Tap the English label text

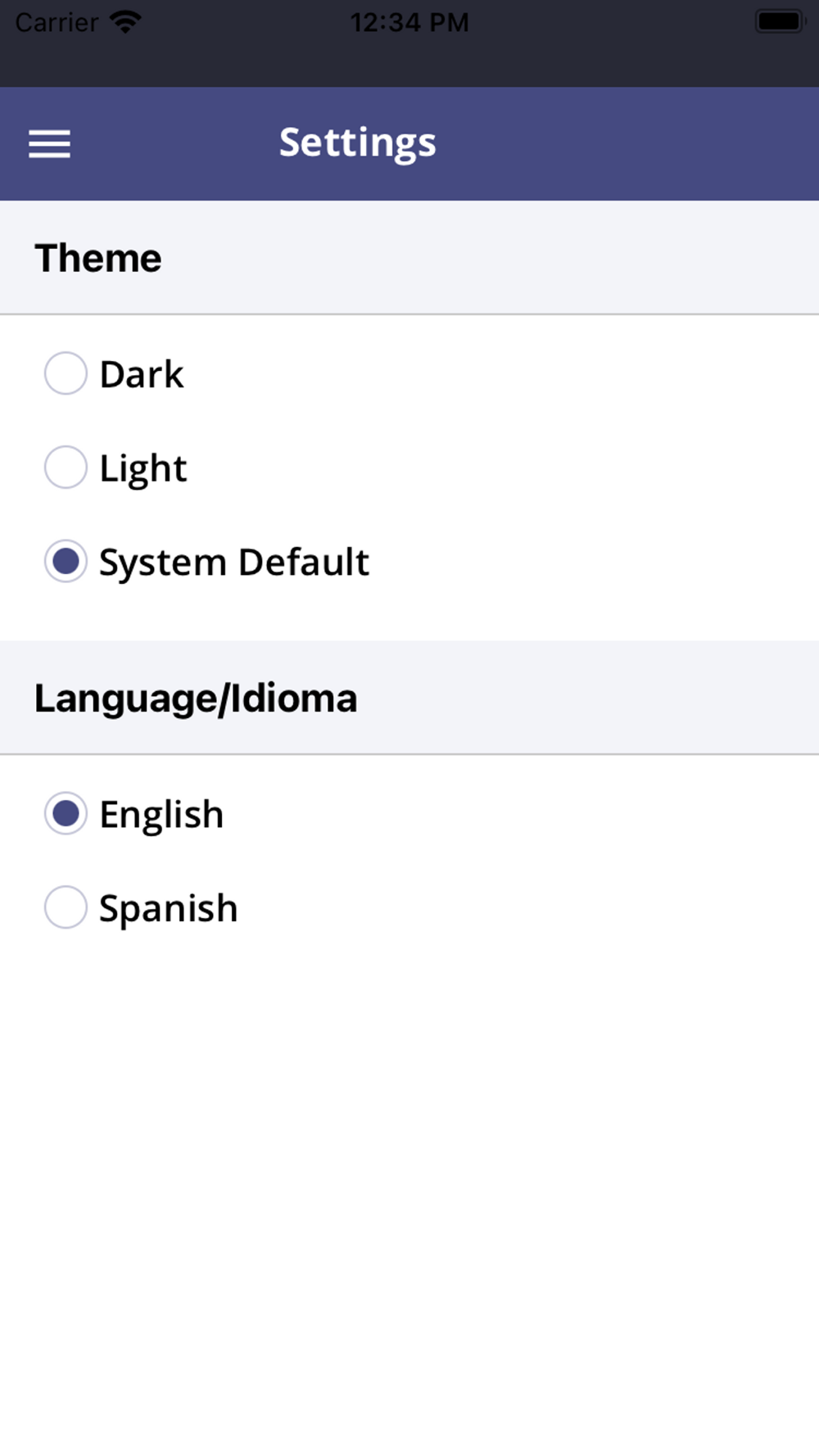(161, 816)
